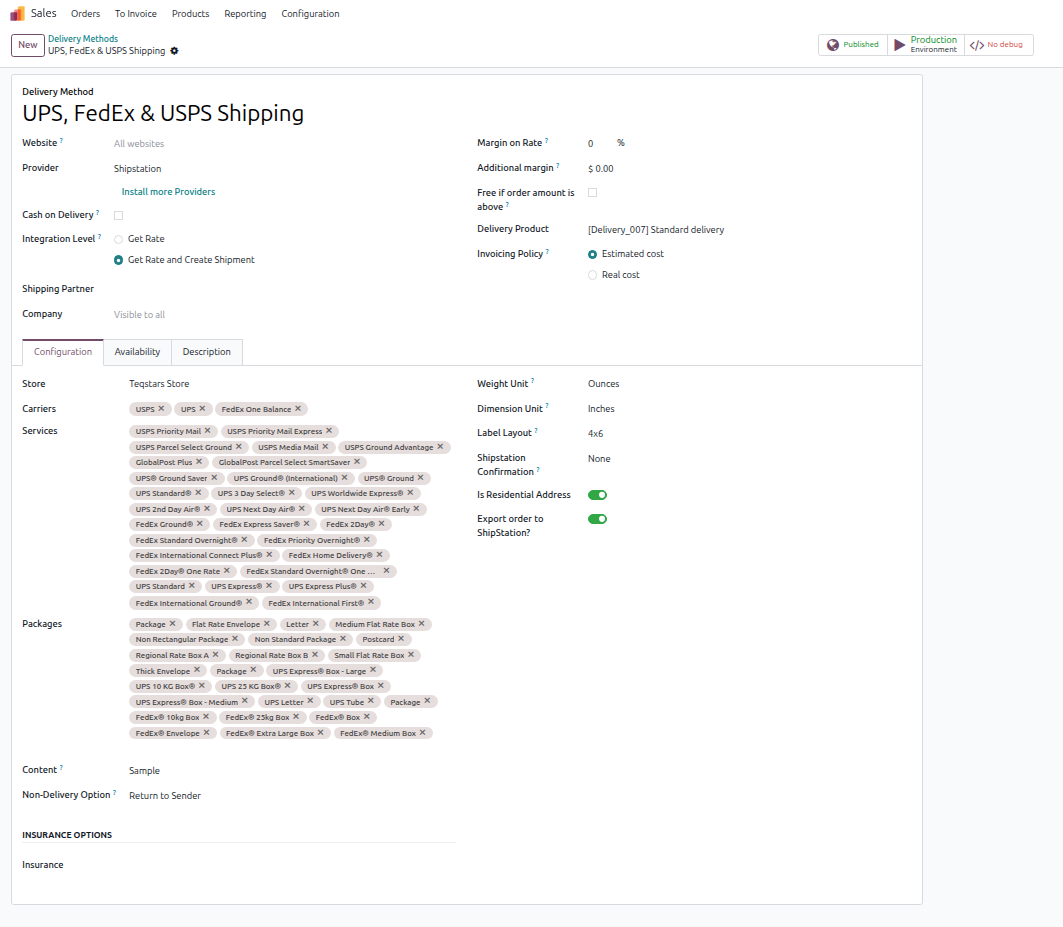Remove the UPS Next Day Air® Early tag
The width and height of the screenshot is (1063, 927).
(416, 509)
